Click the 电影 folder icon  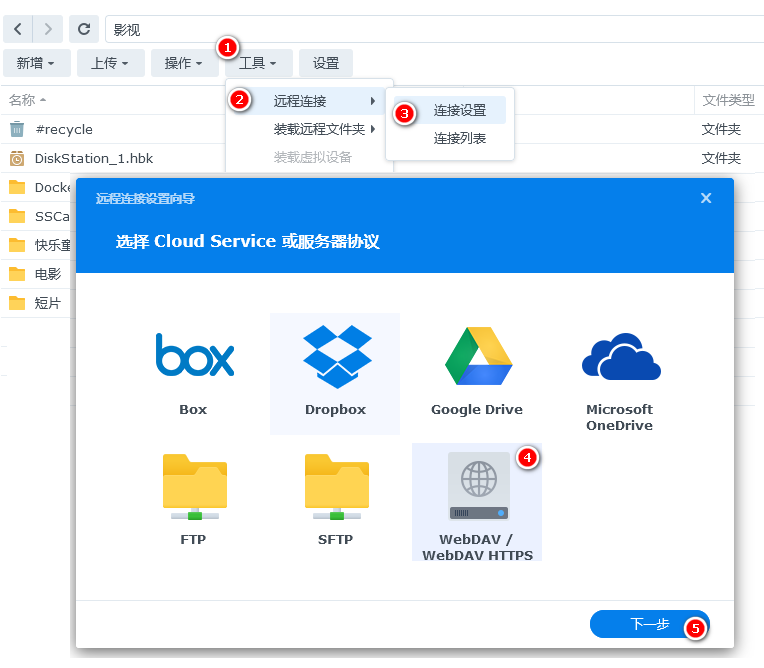tap(17, 274)
